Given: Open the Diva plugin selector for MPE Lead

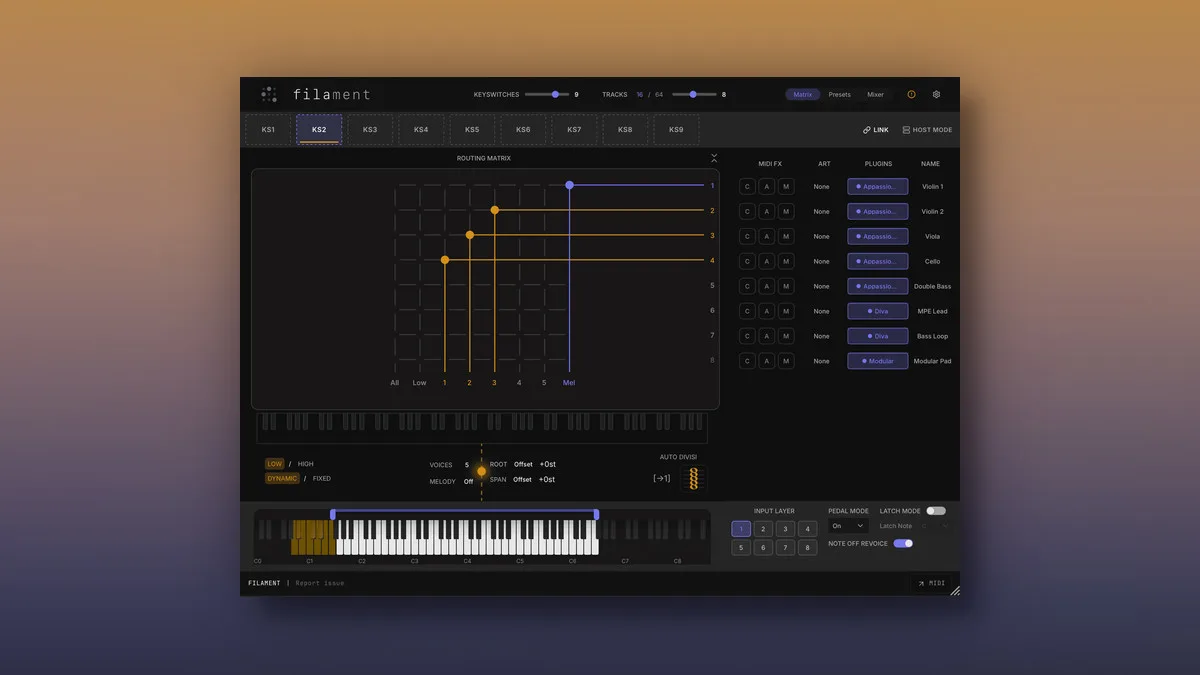Looking at the screenshot, I should tap(878, 311).
